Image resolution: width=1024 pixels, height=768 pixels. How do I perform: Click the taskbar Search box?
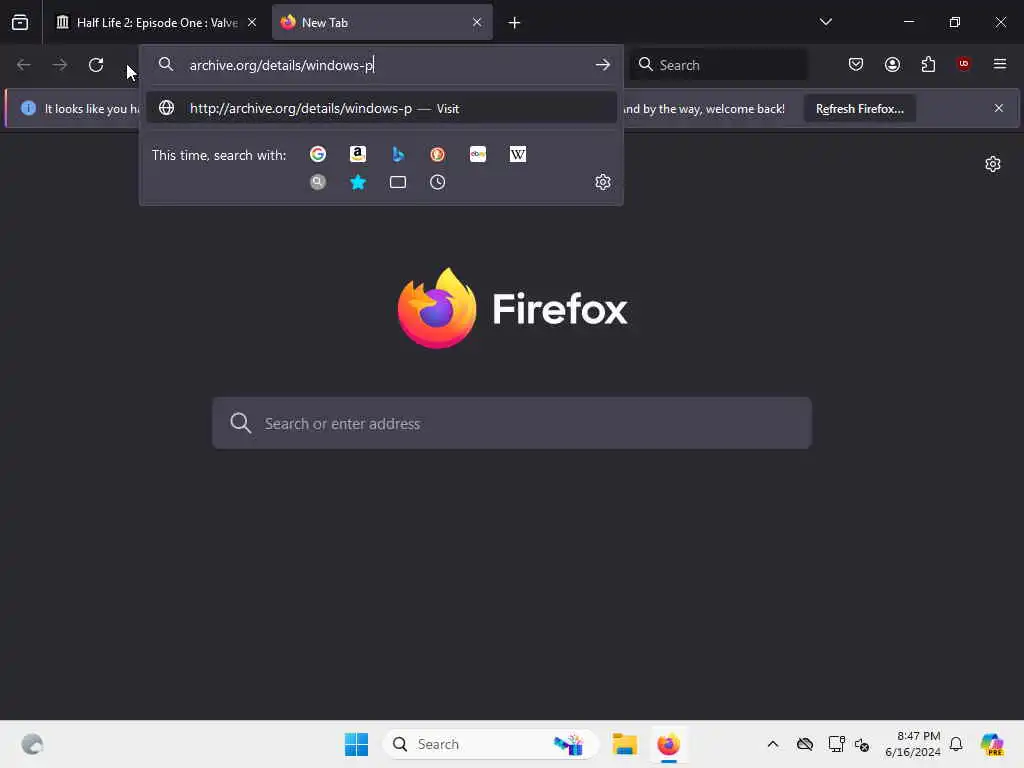tap(490, 744)
